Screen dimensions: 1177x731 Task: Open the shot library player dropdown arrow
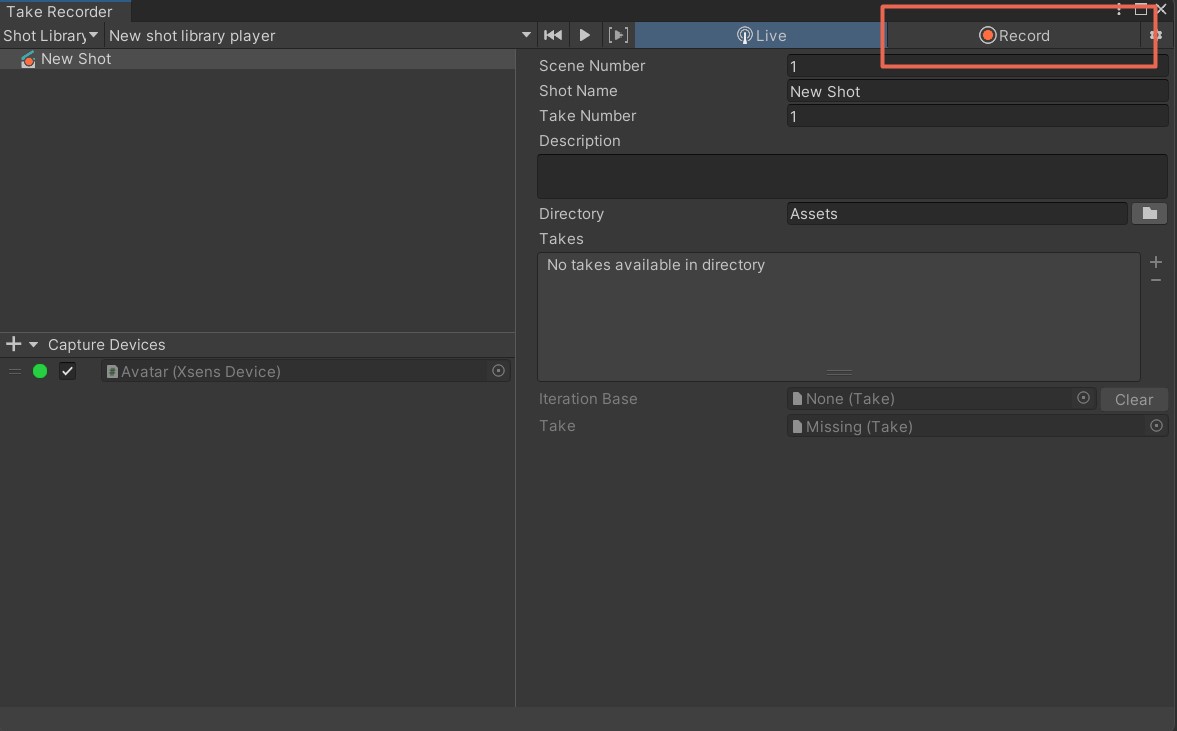pyautogui.click(x=526, y=34)
